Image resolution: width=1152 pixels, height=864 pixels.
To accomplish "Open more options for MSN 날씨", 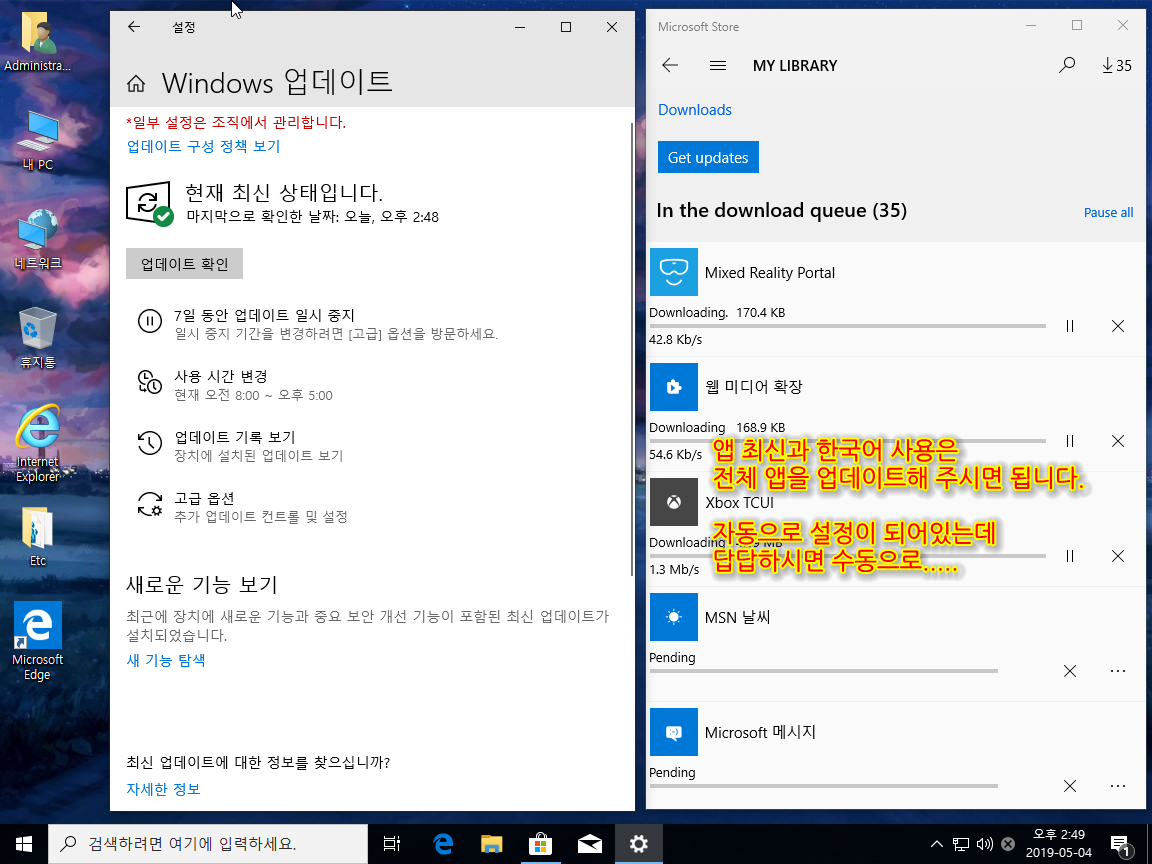I will click(x=1117, y=671).
